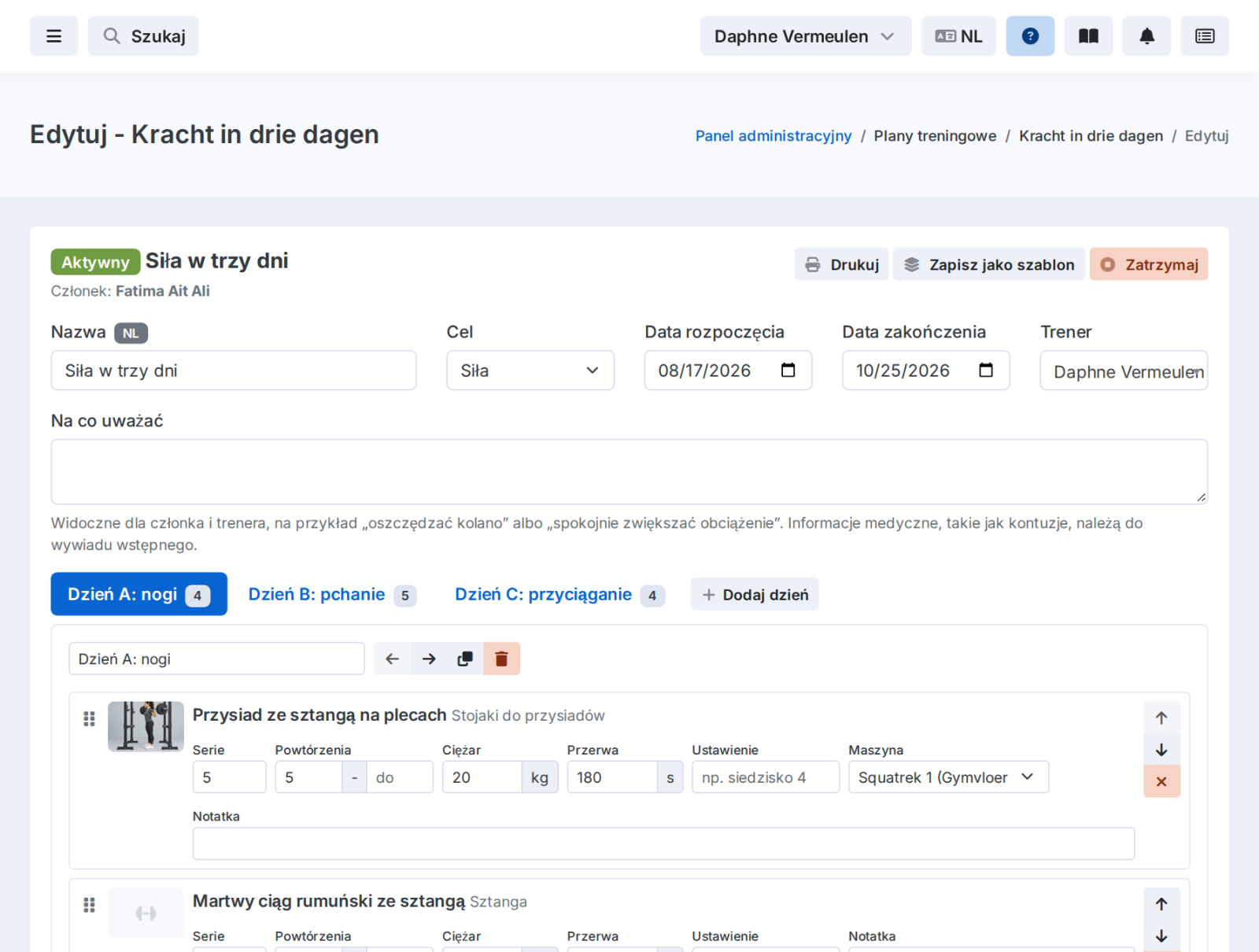Image resolution: width=1259 pixels, height=952 pixels.
Task: Select the Dzień A: nogi tab
Action: click(139, 594)
